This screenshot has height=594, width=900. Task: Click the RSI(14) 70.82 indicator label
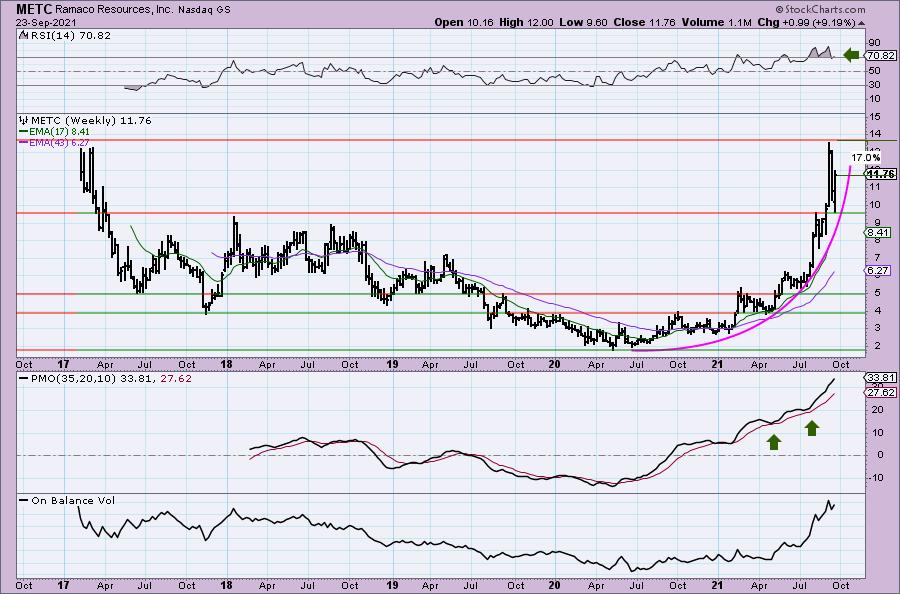[x=70, y=36]
